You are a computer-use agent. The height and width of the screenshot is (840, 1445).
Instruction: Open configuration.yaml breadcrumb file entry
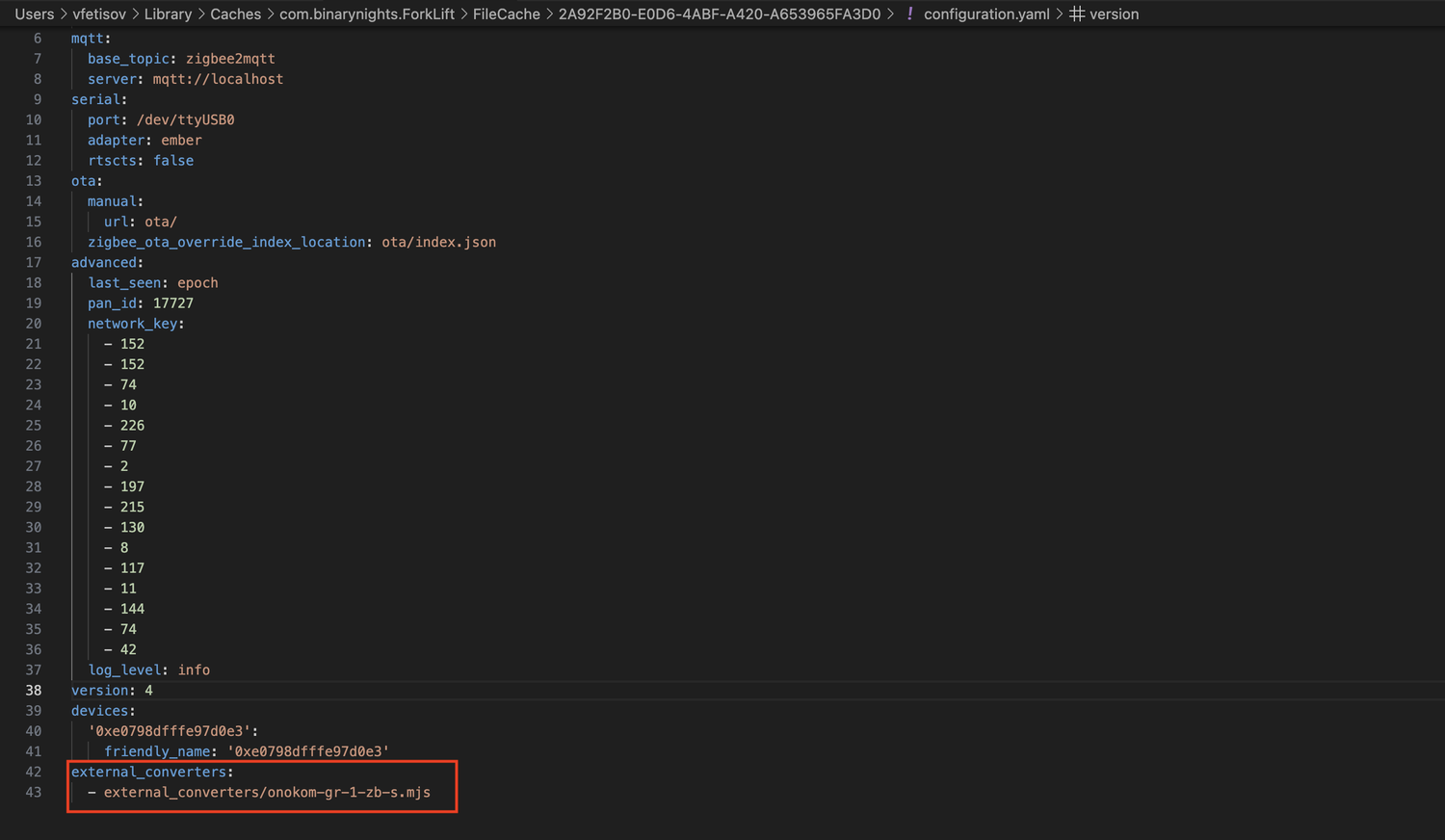pos(986,13)
